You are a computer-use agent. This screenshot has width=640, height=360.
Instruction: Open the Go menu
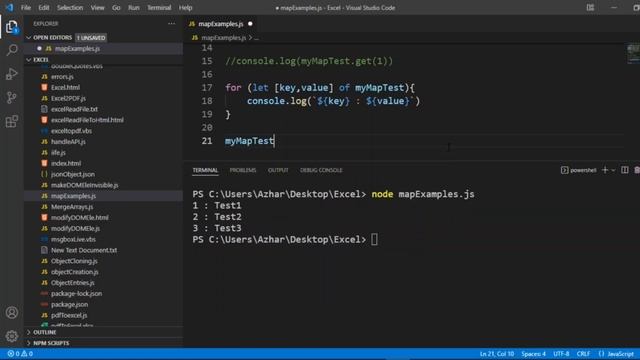tap(116, 8)
